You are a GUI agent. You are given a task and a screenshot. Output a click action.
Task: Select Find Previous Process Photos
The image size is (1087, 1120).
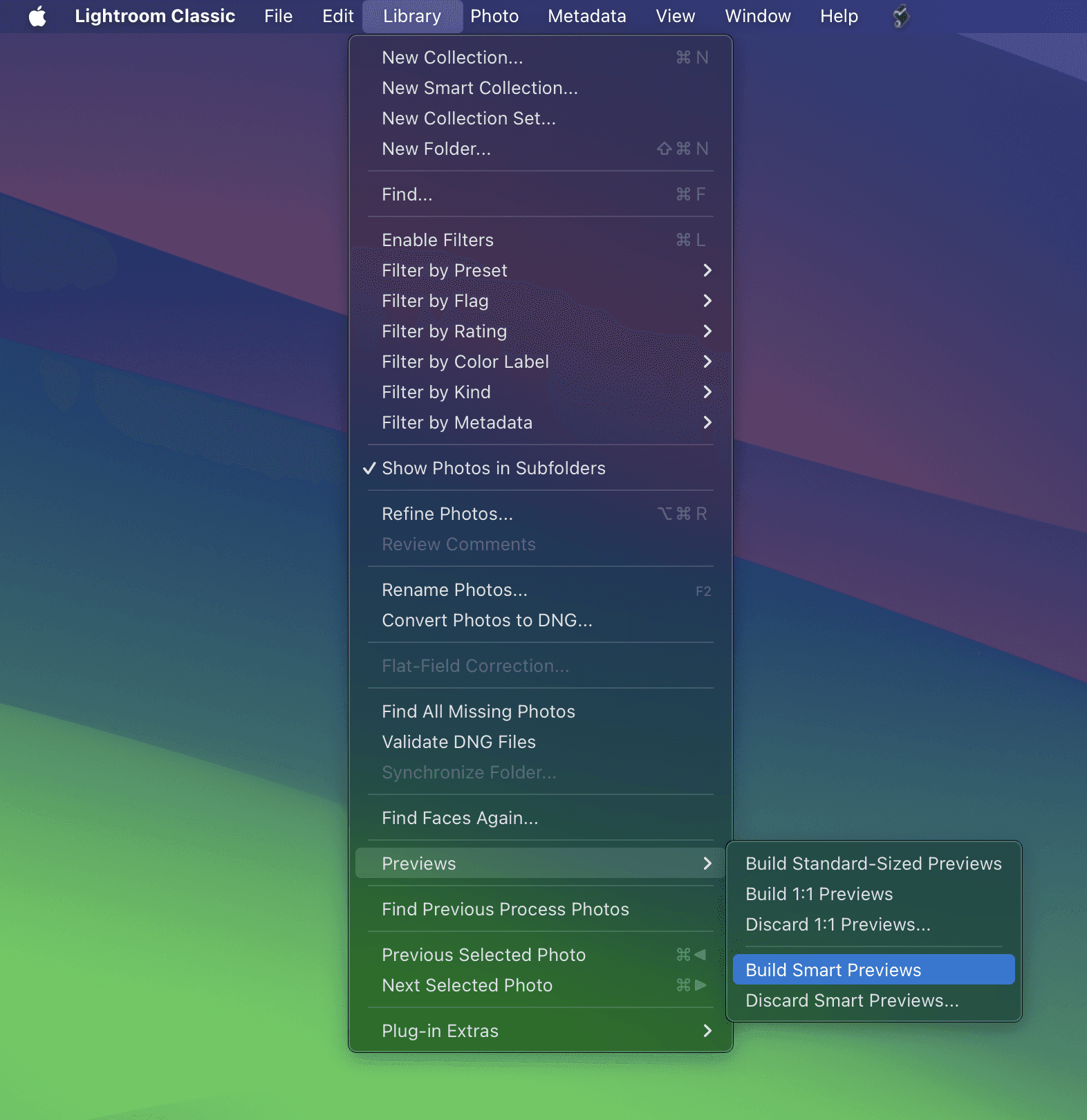(x=541, y=909)
